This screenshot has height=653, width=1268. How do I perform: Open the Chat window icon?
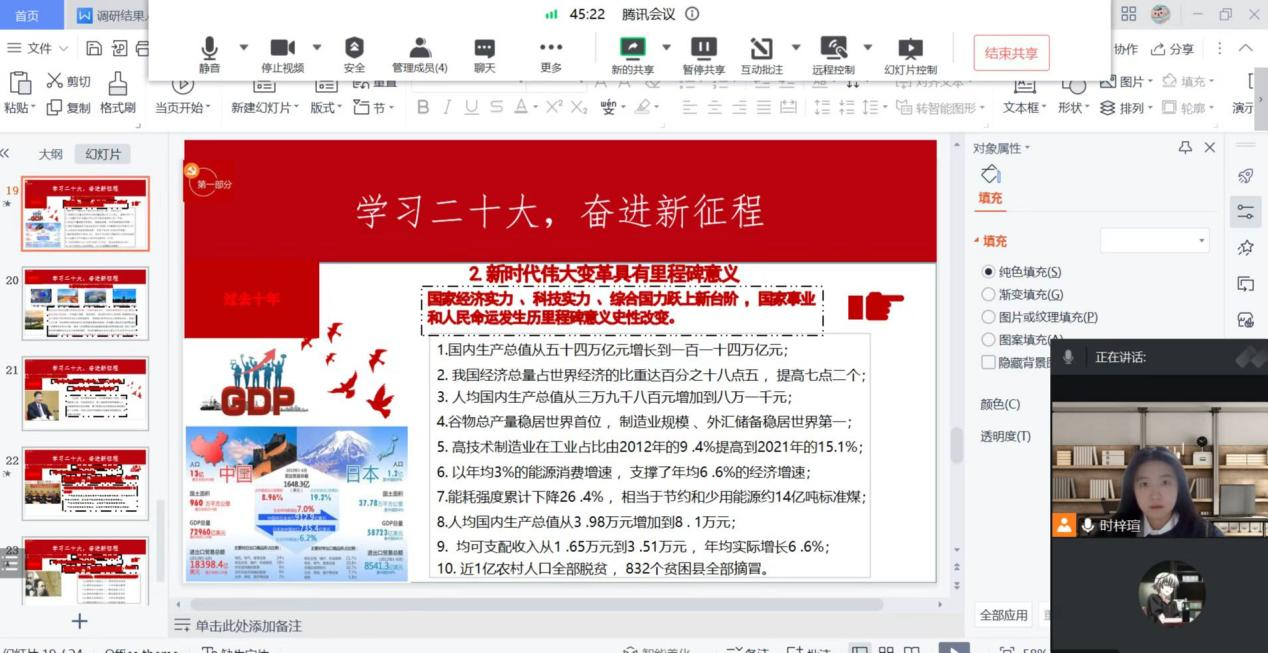point(484,53)
